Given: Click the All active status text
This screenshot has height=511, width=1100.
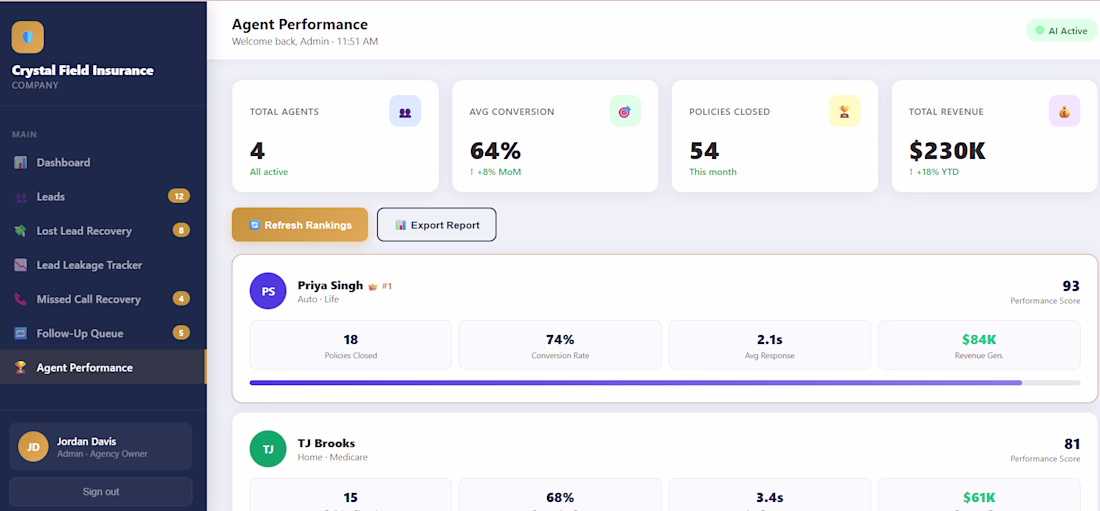Looking at the screenshot, I should click(269, 172).
